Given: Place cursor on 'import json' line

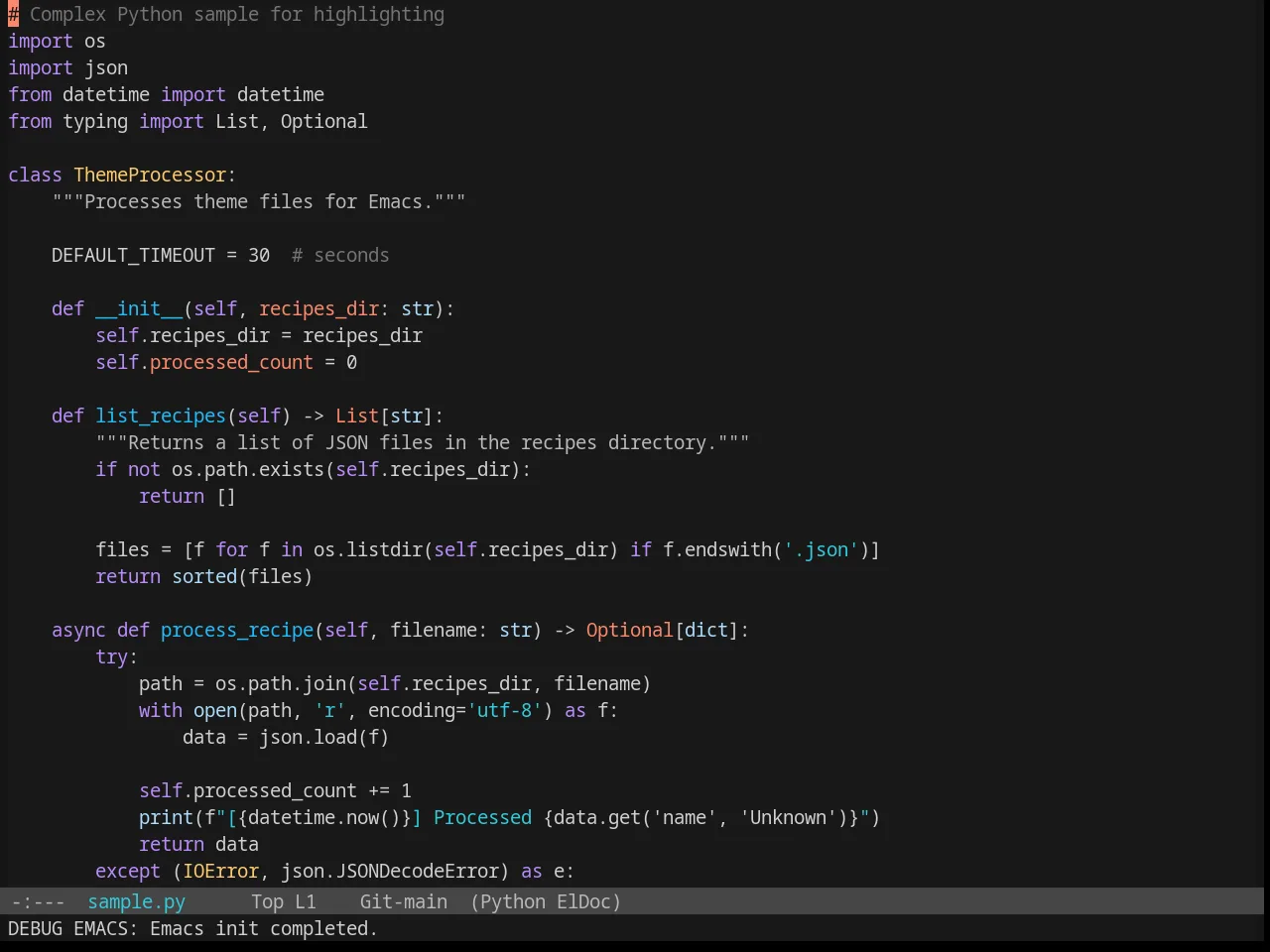Looking at the screenshot, I should (x=67, y=67).
